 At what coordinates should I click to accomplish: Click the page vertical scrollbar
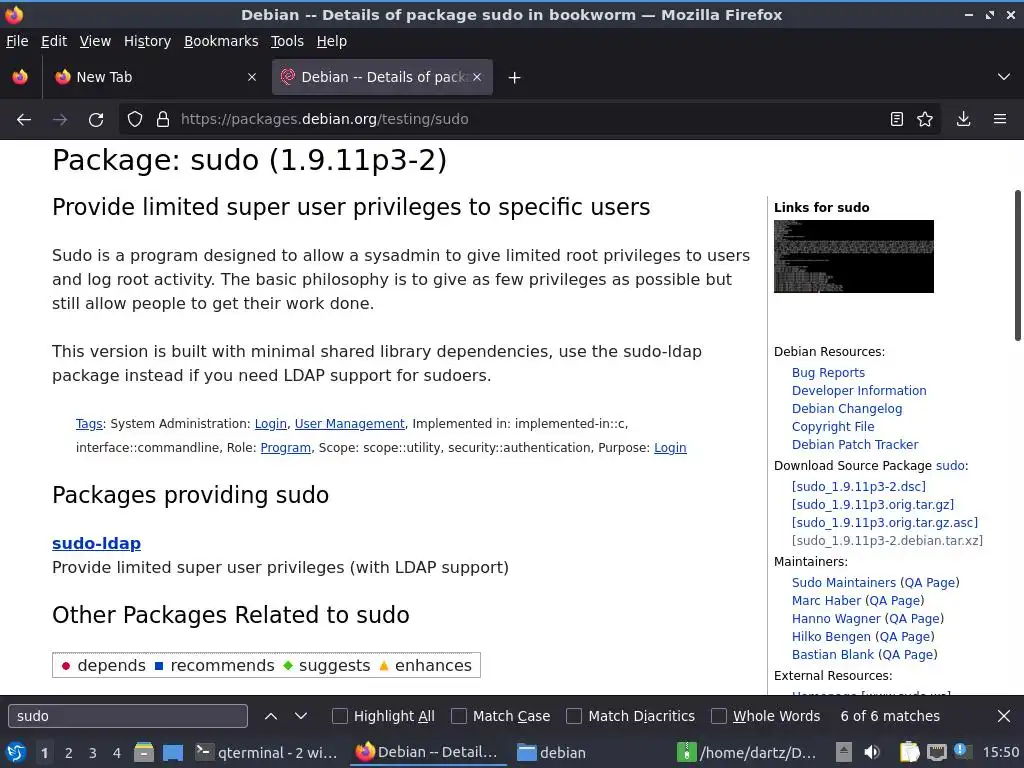pos(1017,265)
